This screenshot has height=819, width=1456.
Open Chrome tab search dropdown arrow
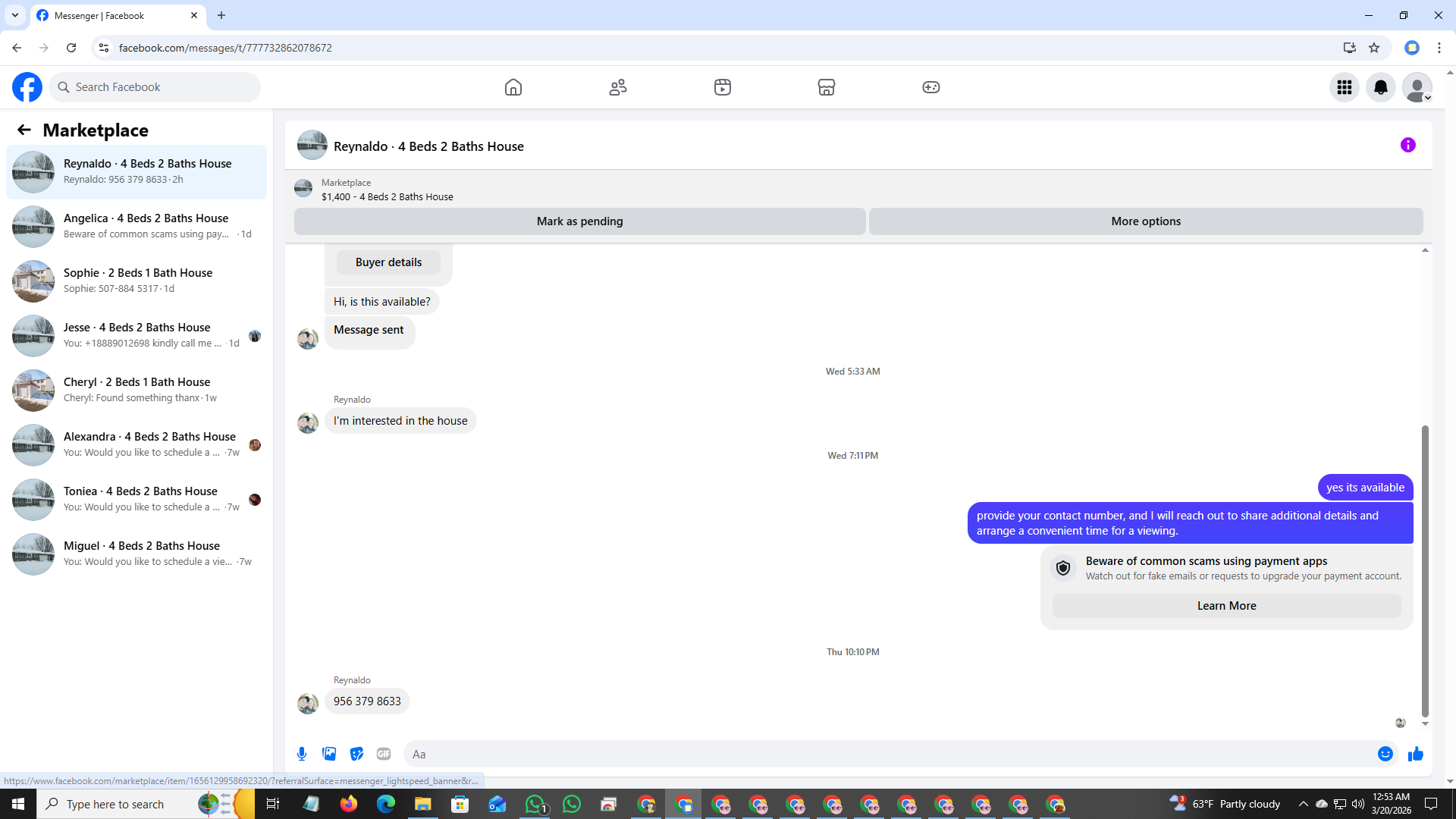pos(14,15)
